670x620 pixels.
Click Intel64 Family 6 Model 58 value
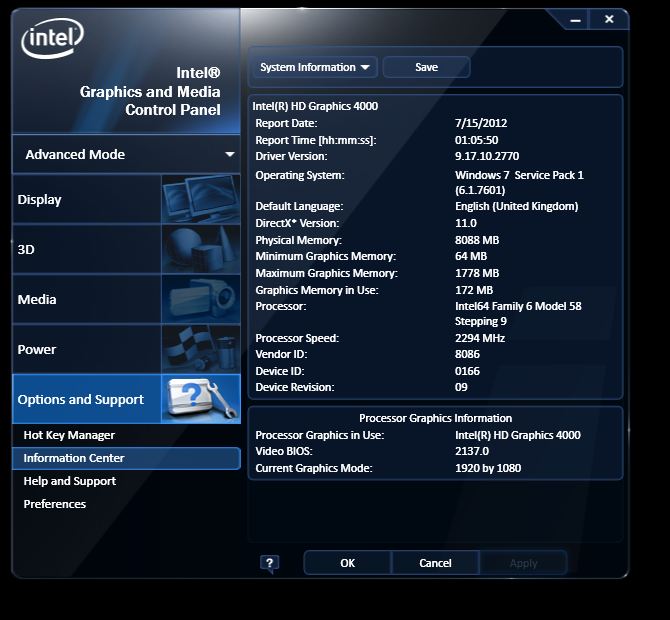[x=518, y=313]
